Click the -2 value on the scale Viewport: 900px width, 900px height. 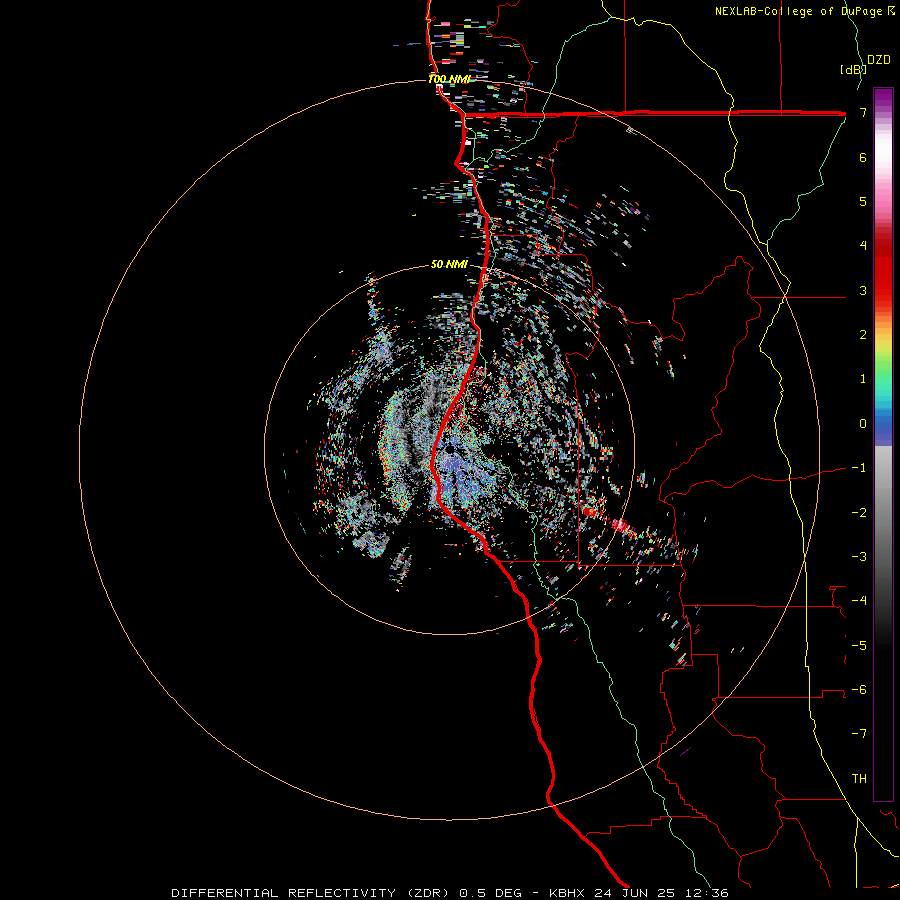[x=859, y=513]
